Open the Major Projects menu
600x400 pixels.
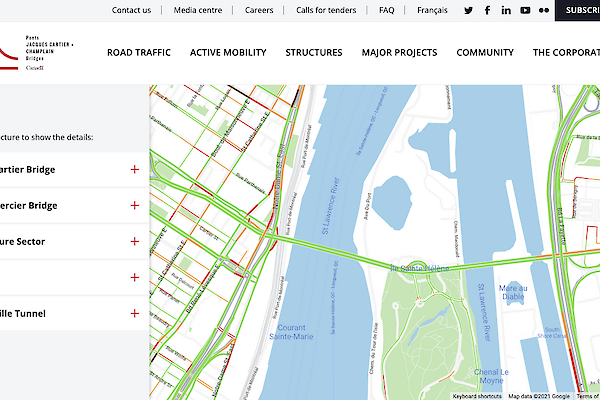(x=399, y=53)
